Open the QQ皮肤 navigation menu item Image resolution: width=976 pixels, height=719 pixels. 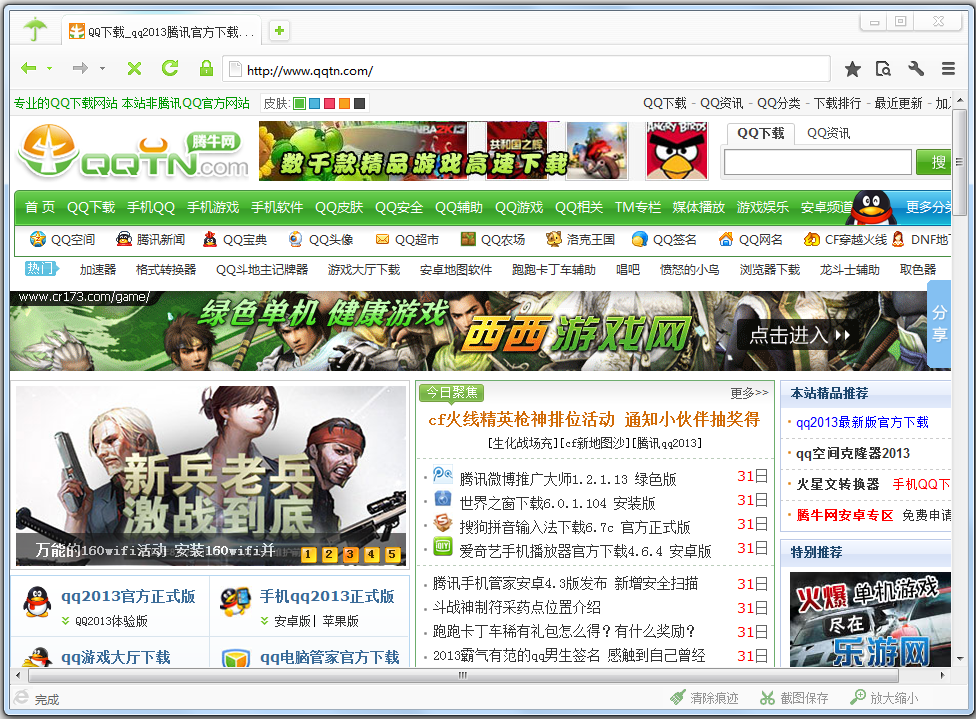(x=339, y=207)
